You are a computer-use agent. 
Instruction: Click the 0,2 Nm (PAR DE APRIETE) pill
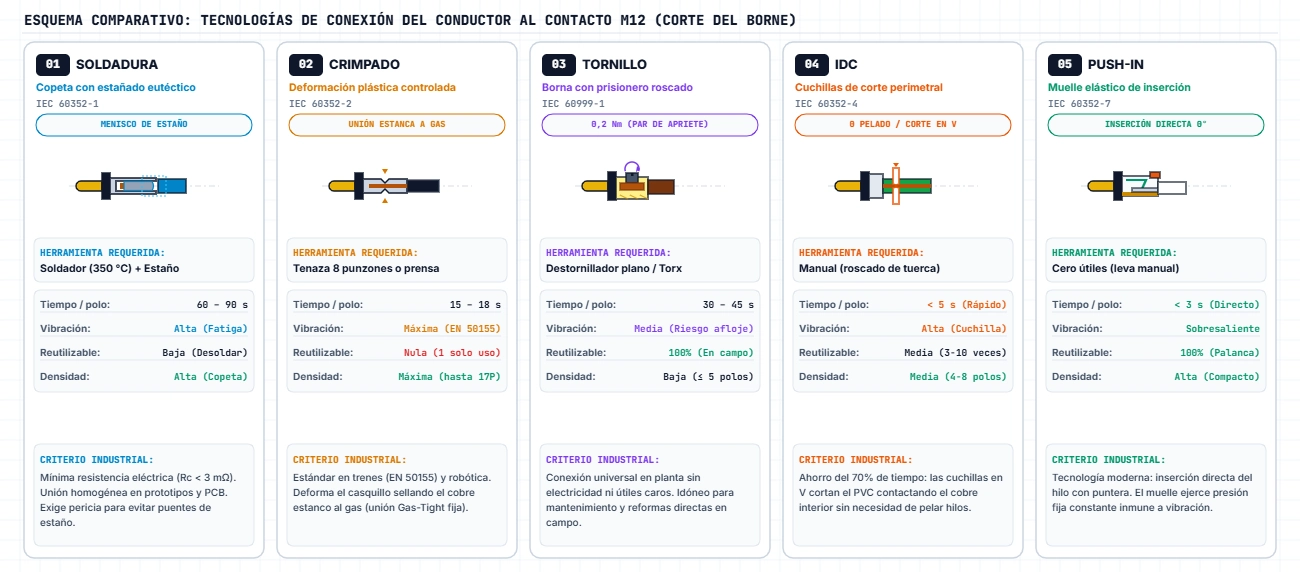[x=650, y=125]
